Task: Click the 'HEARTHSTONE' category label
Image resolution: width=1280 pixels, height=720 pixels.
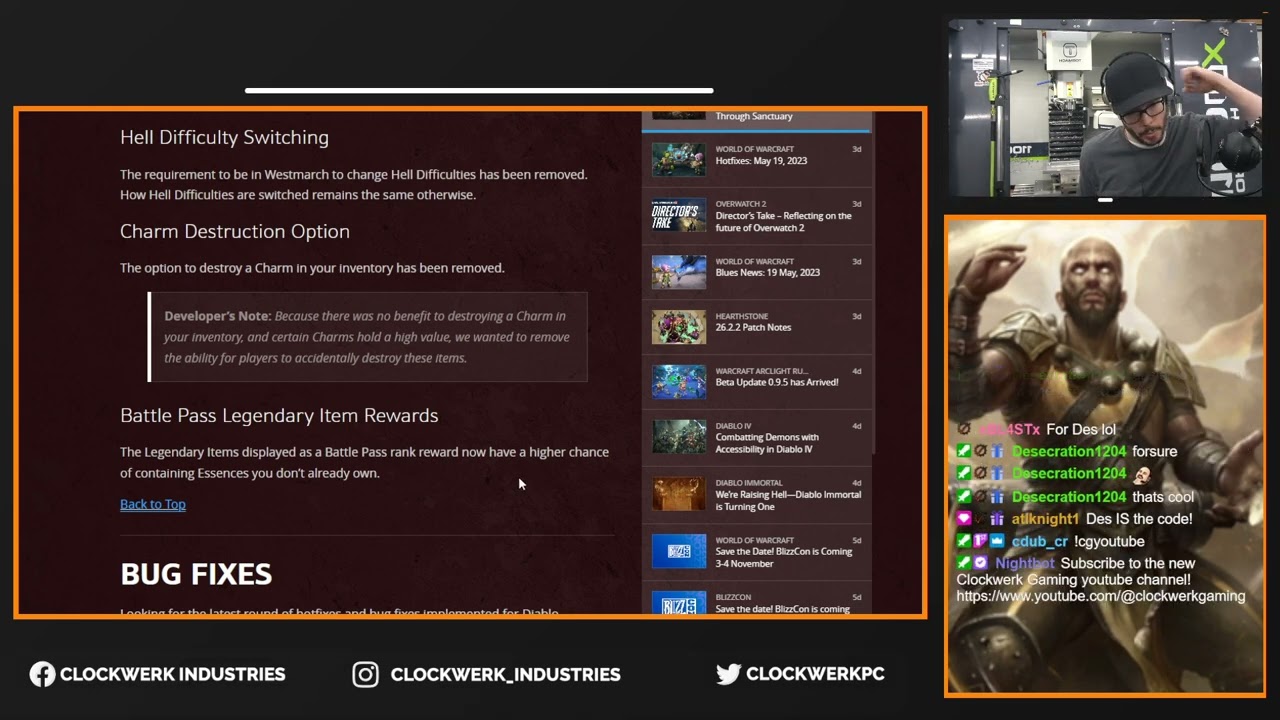Action: click(x=742, y=316)
